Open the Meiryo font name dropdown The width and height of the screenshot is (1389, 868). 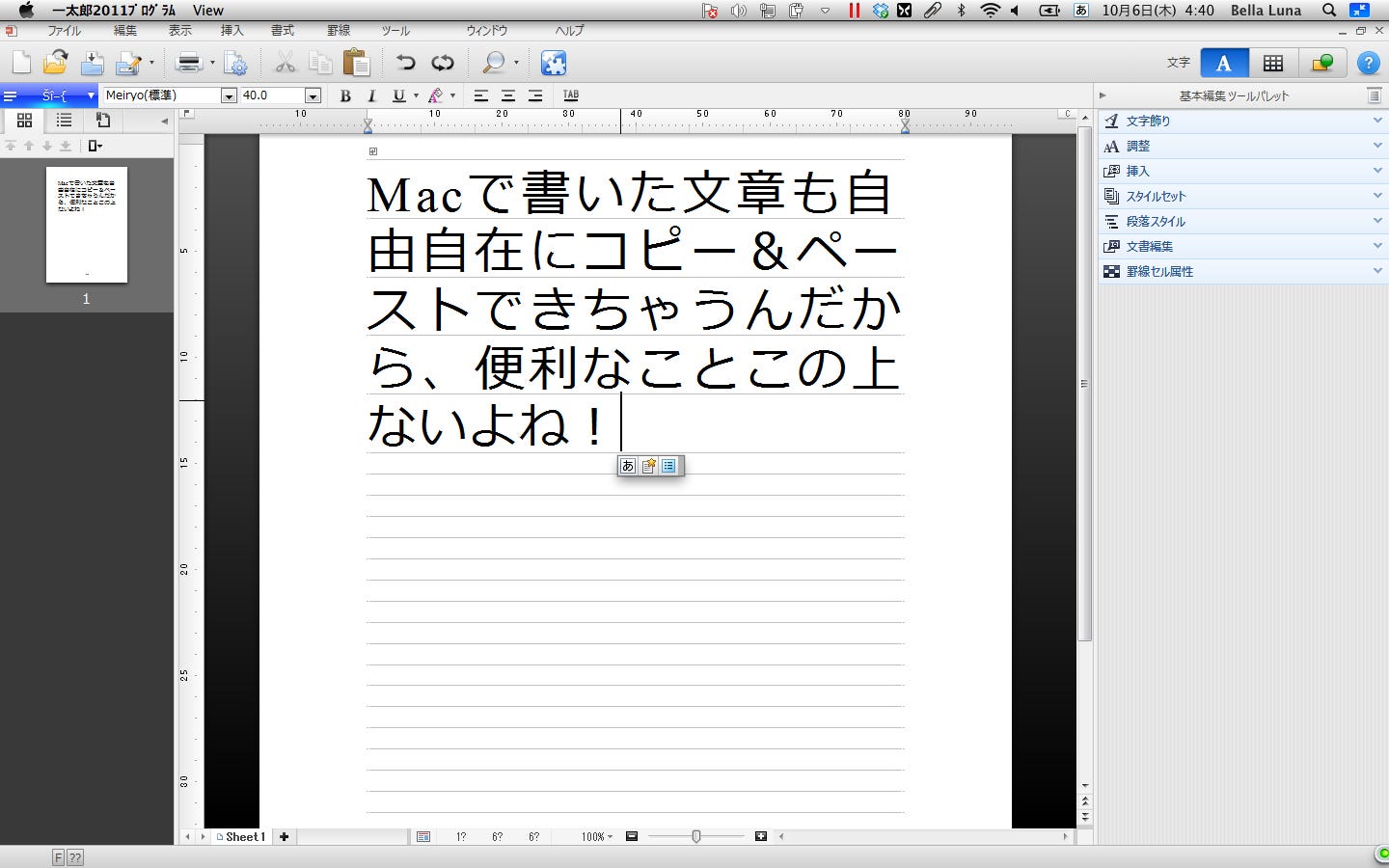[229, 95]
